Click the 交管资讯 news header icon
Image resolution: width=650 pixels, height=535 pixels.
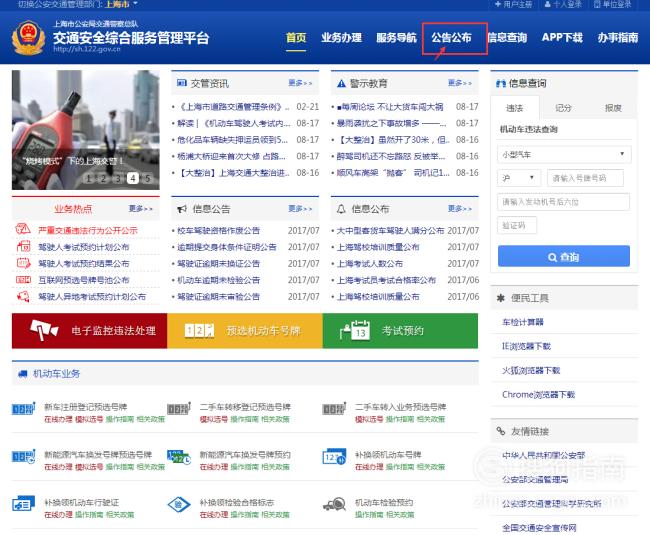pyautogui.click(x=182, y=83)
